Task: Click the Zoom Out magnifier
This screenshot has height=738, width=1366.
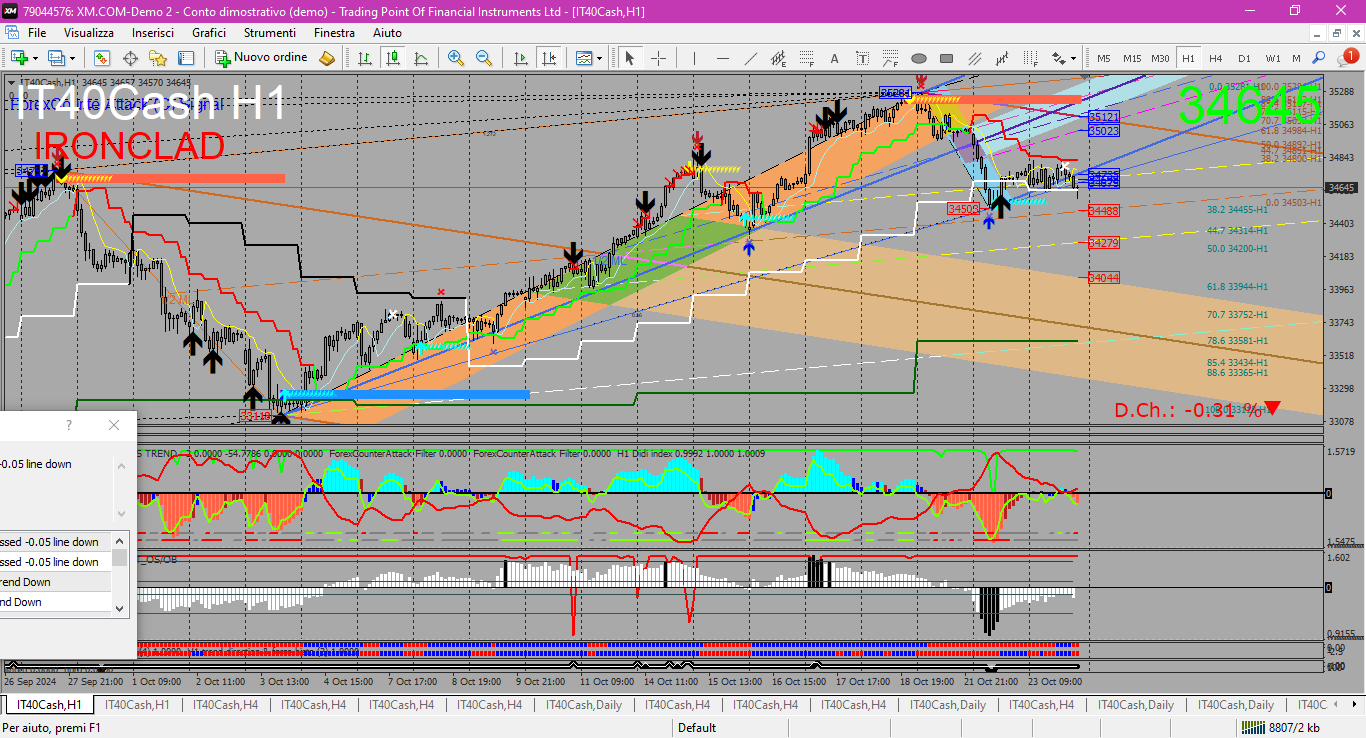Action: click(x=484, y=58)
